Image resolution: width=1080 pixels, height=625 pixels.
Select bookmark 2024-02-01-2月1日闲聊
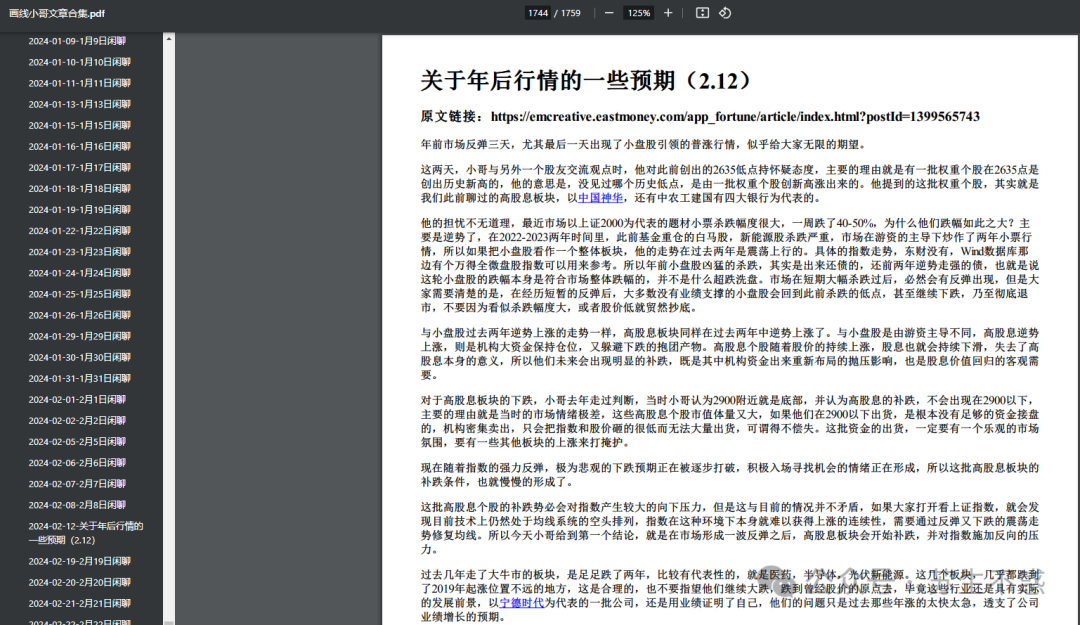77,400
